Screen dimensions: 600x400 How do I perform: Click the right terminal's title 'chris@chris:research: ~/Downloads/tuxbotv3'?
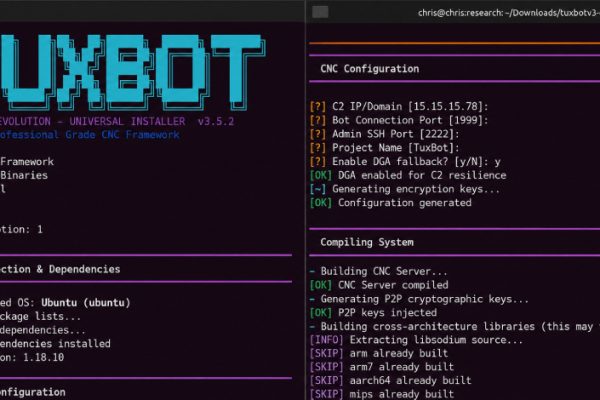509,13
